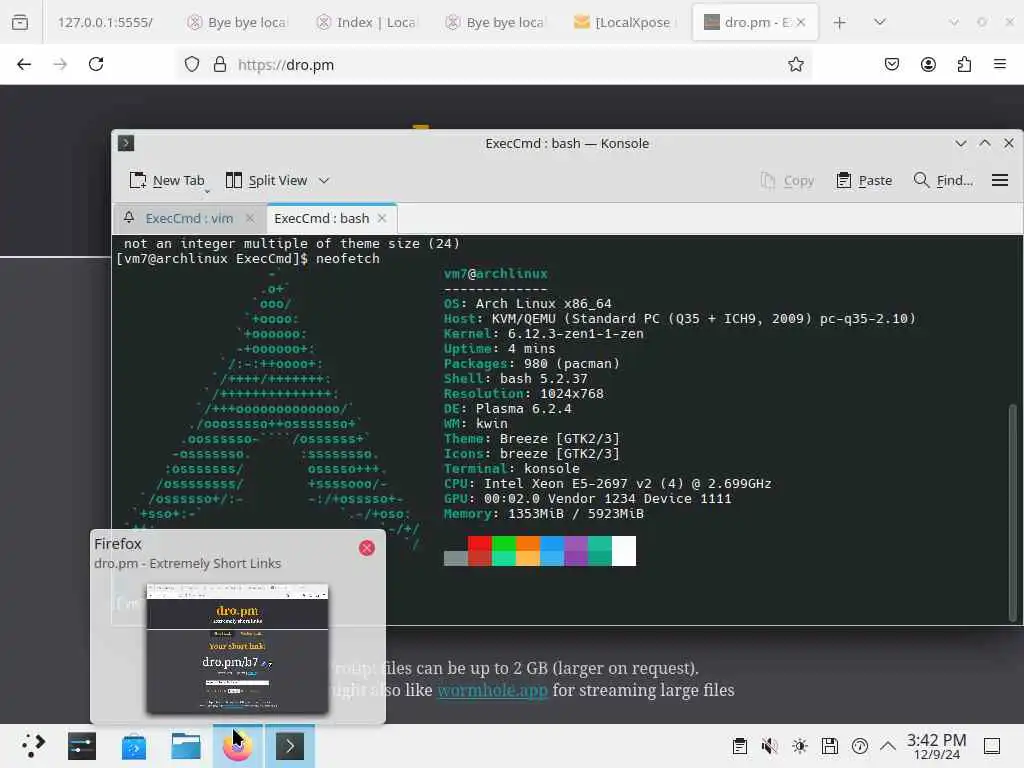The width and height of the screenshot is (1024, 768).
Task: Open the clipboard tray icon
Action: [x=740, y=746]
